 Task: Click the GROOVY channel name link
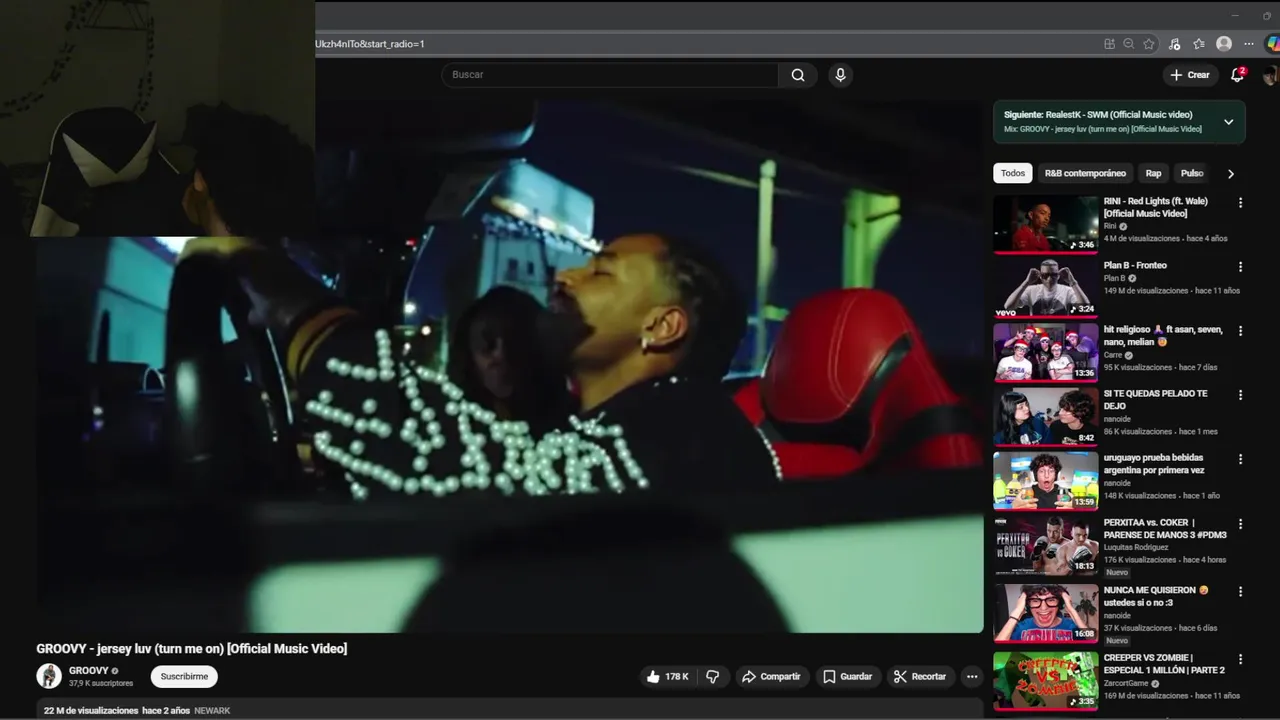[x=88, y=671]
